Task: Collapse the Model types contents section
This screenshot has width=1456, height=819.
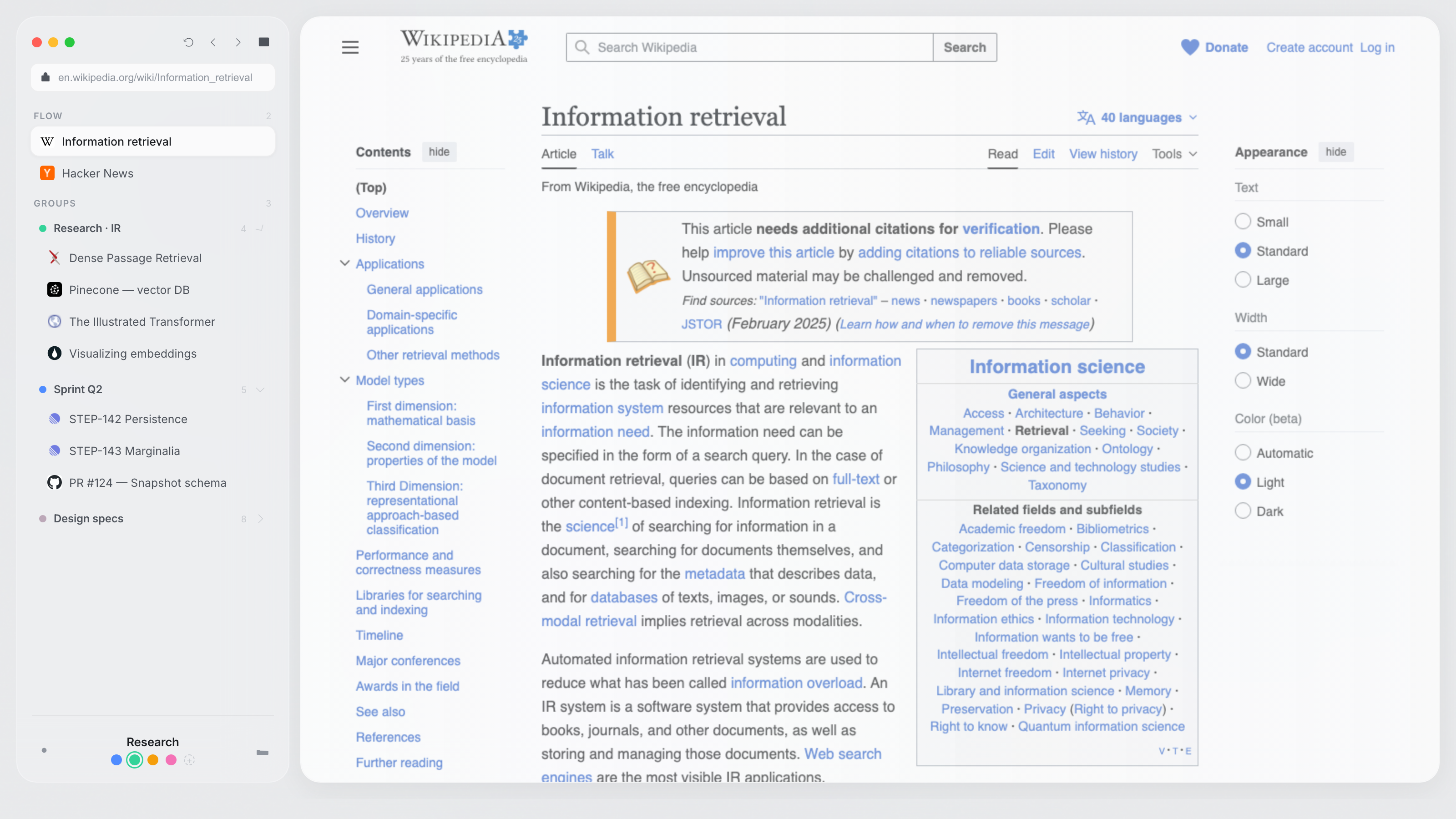Action: (x=344, y=380)
